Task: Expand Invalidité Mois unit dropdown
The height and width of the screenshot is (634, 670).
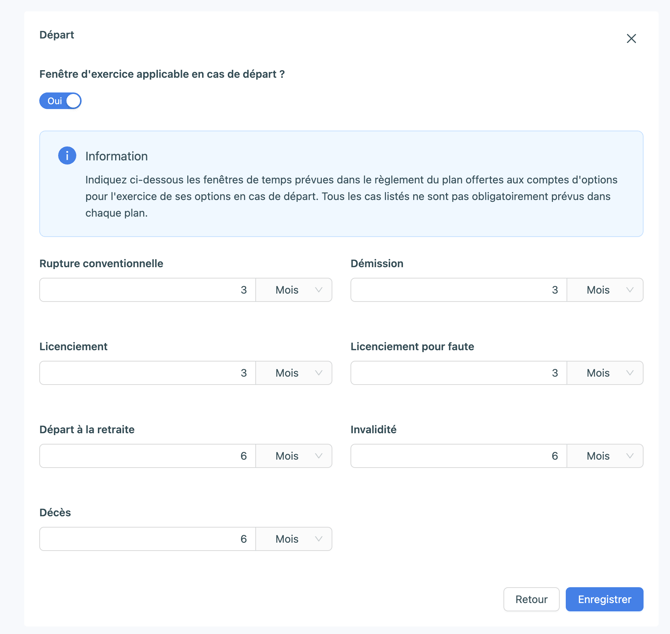Action: click(605, 456)
